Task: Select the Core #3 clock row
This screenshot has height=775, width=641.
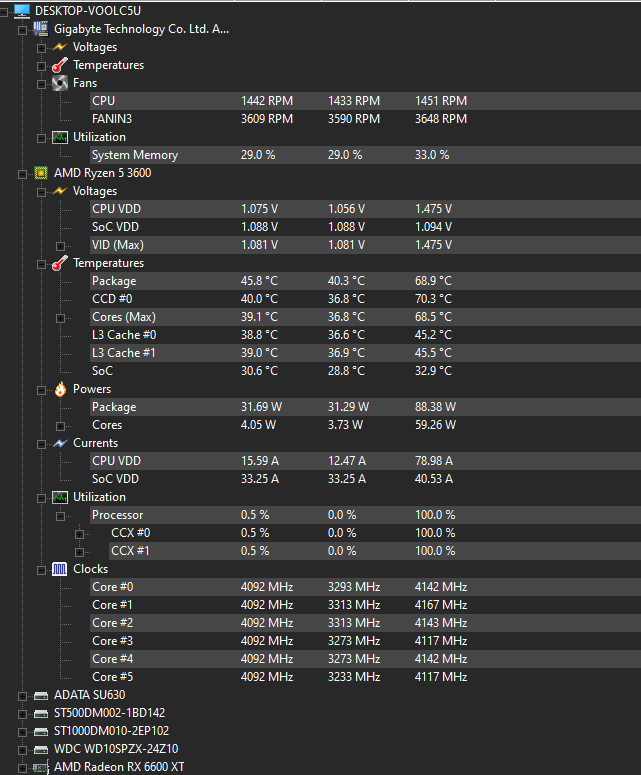Action: click(365, 641)
